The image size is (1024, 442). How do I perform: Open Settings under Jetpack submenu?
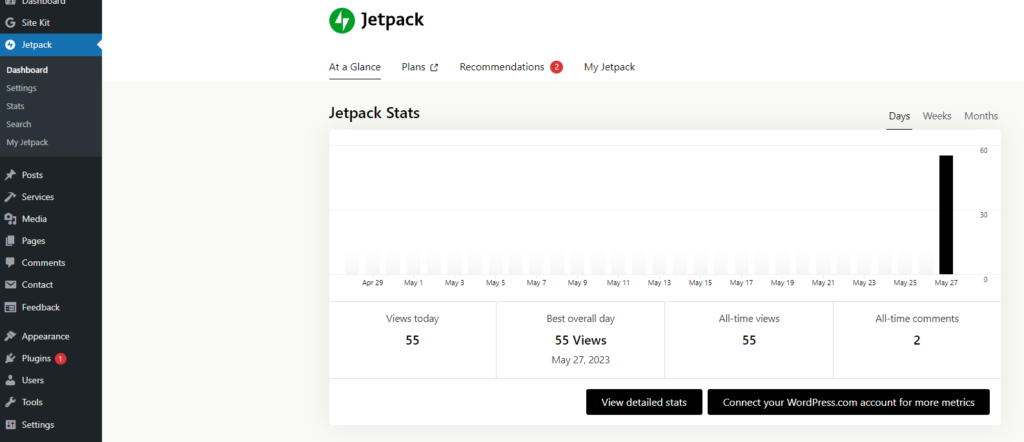[22, 88]
